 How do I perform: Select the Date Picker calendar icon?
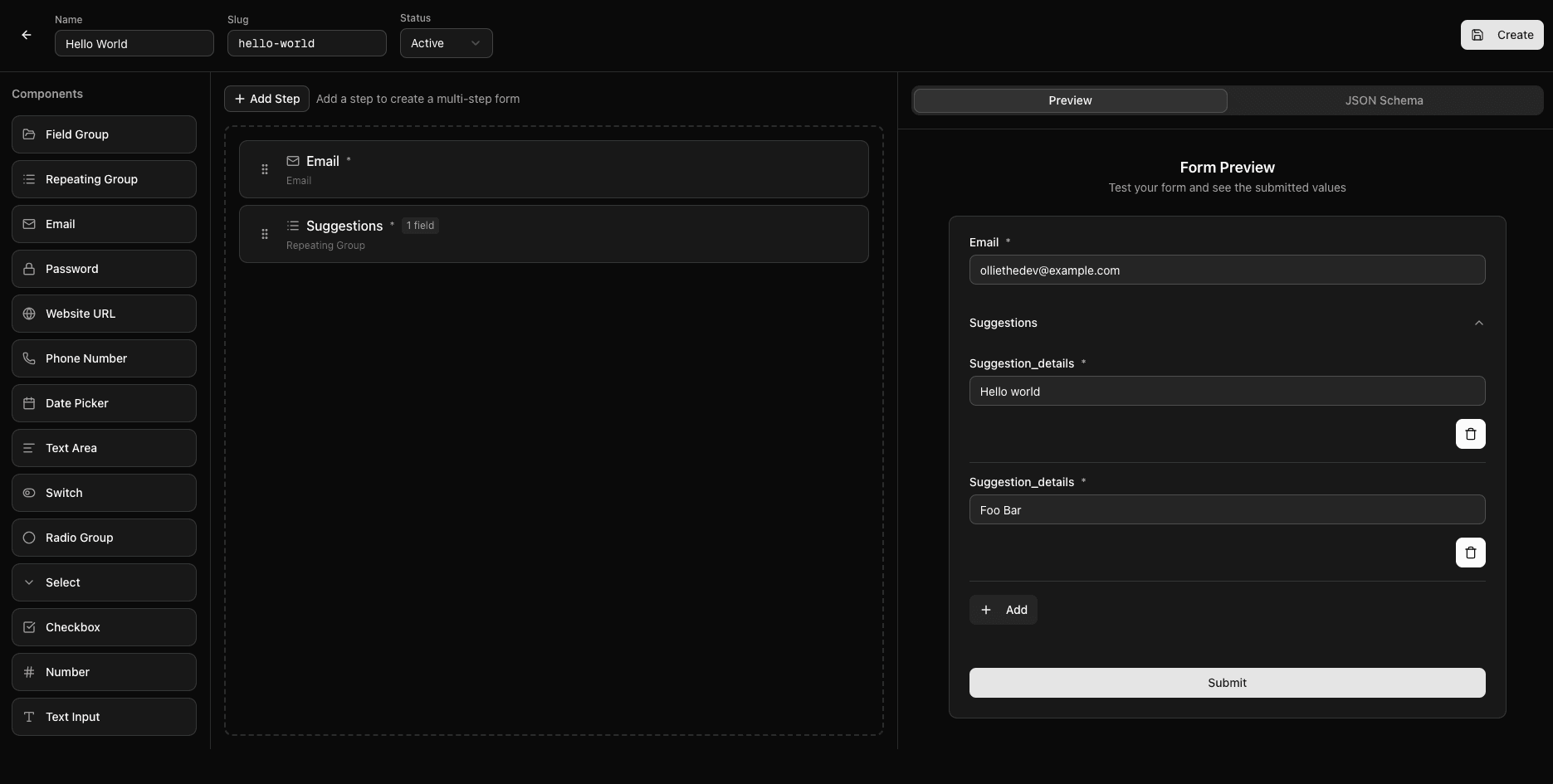pos(29,403)
